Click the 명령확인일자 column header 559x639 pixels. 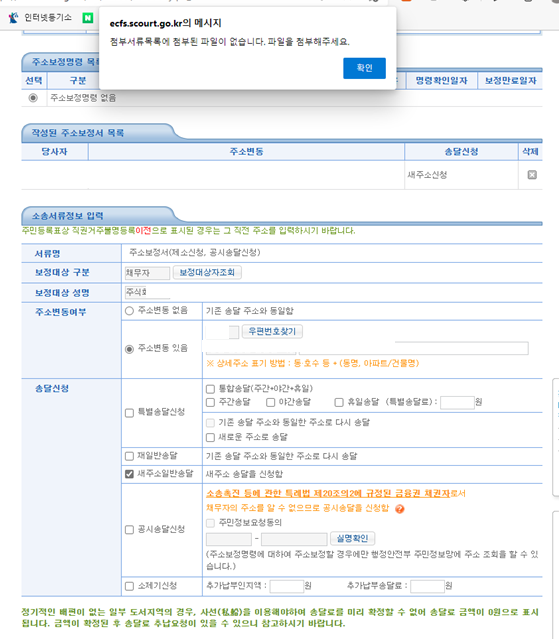(441, 81)
